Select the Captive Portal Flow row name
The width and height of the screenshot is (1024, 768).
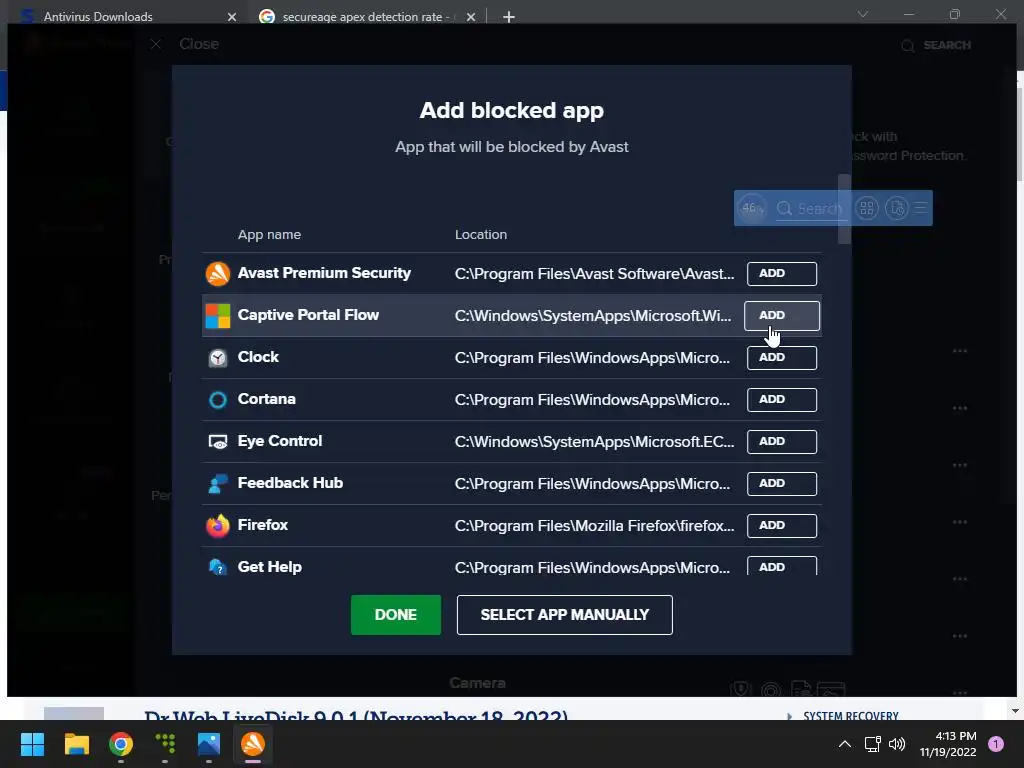coord(308,315)
